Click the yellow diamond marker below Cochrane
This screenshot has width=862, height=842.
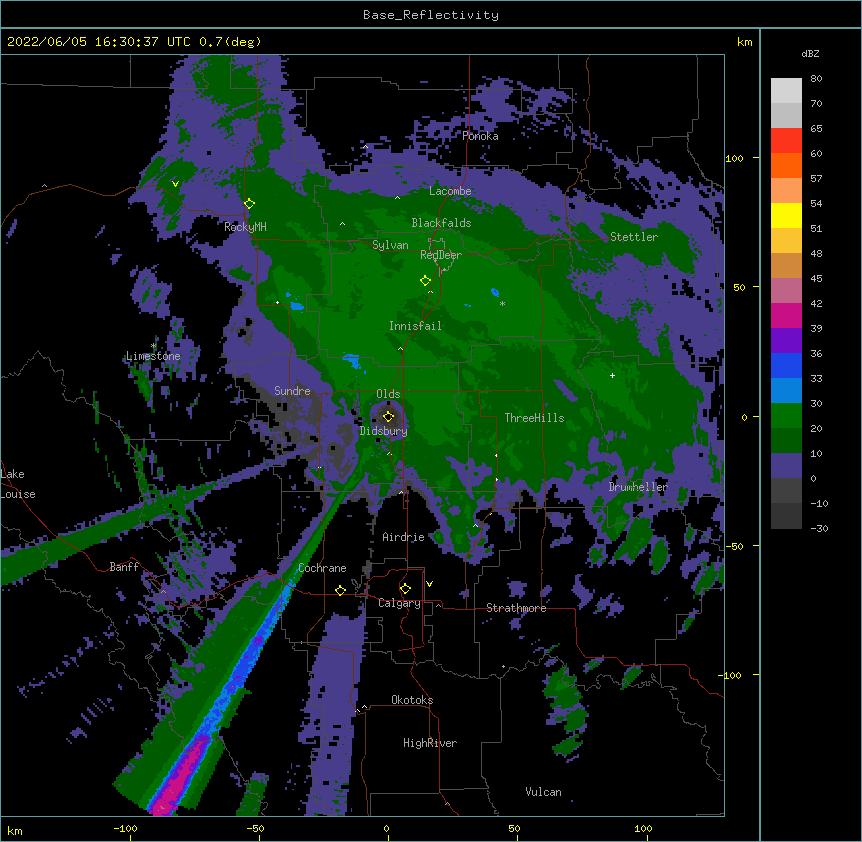[x=340, y=591]
